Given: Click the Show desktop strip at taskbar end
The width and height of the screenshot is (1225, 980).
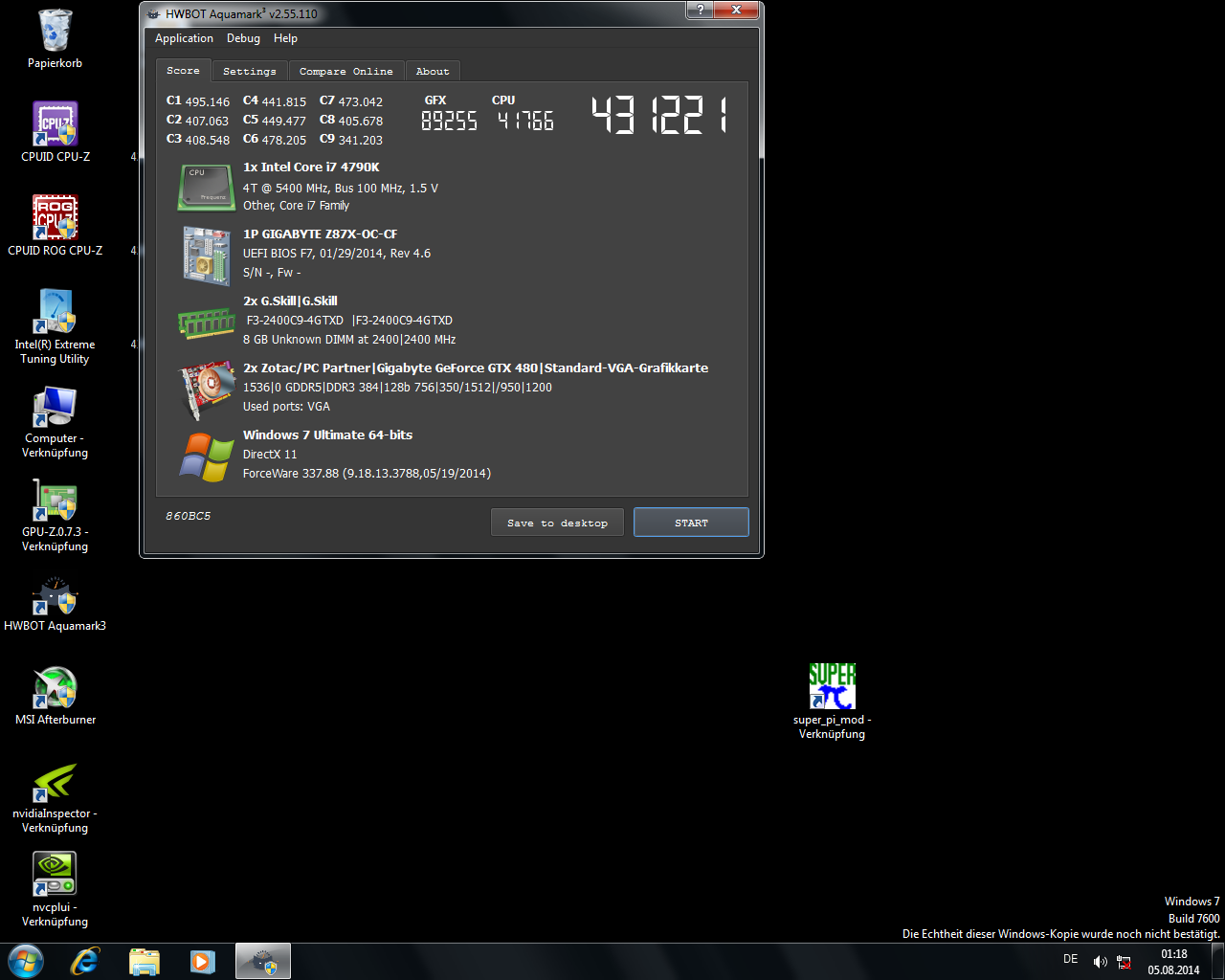Looking at the screenshot, I should point(1216,961).
